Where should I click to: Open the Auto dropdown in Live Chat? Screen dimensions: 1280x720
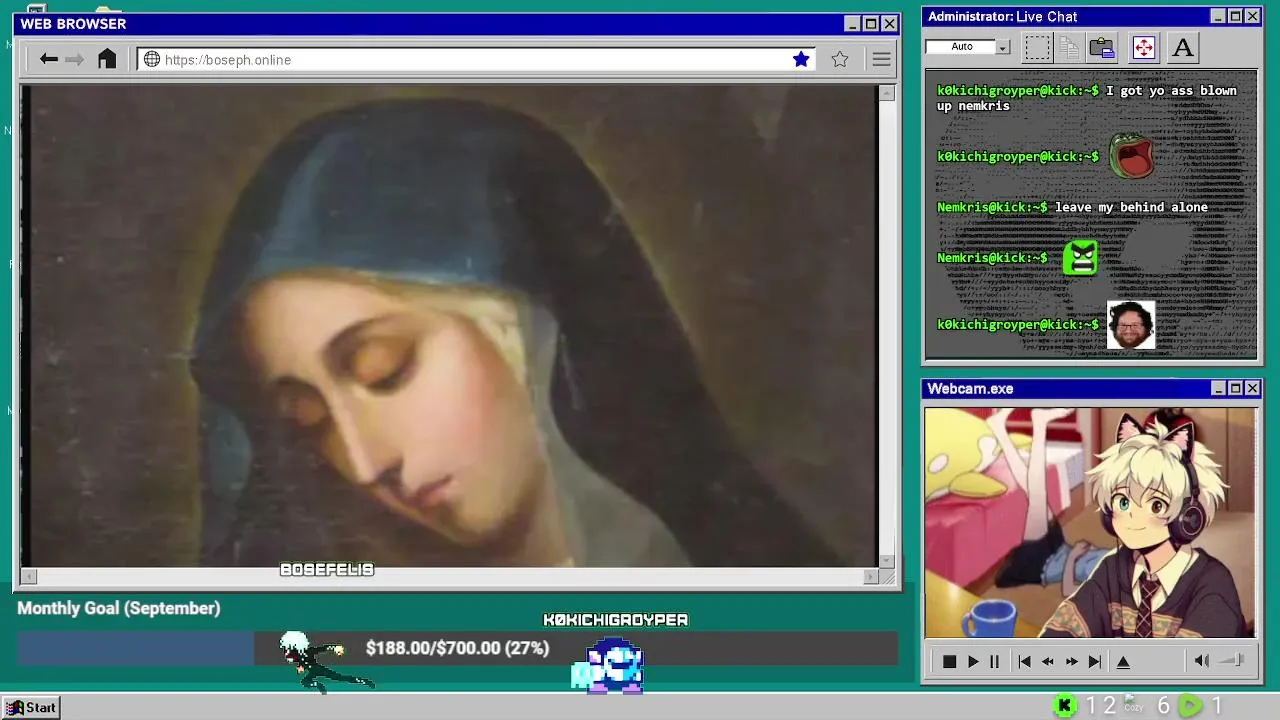pyautogui.click(x=1003, y=47)
